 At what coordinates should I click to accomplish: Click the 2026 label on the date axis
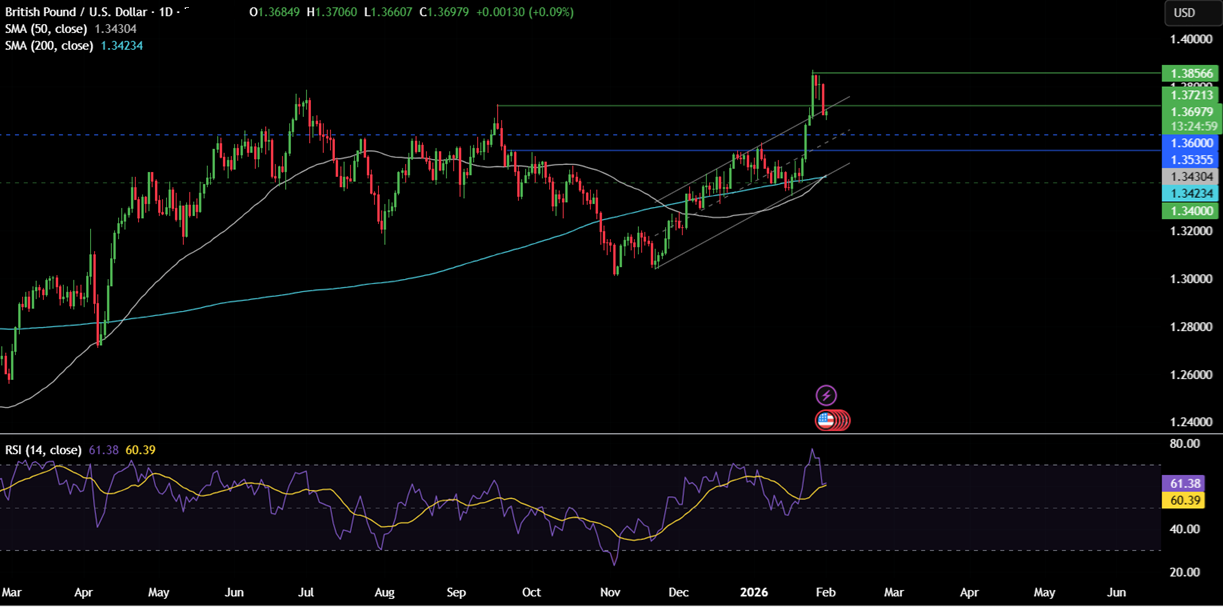[753, 592]
